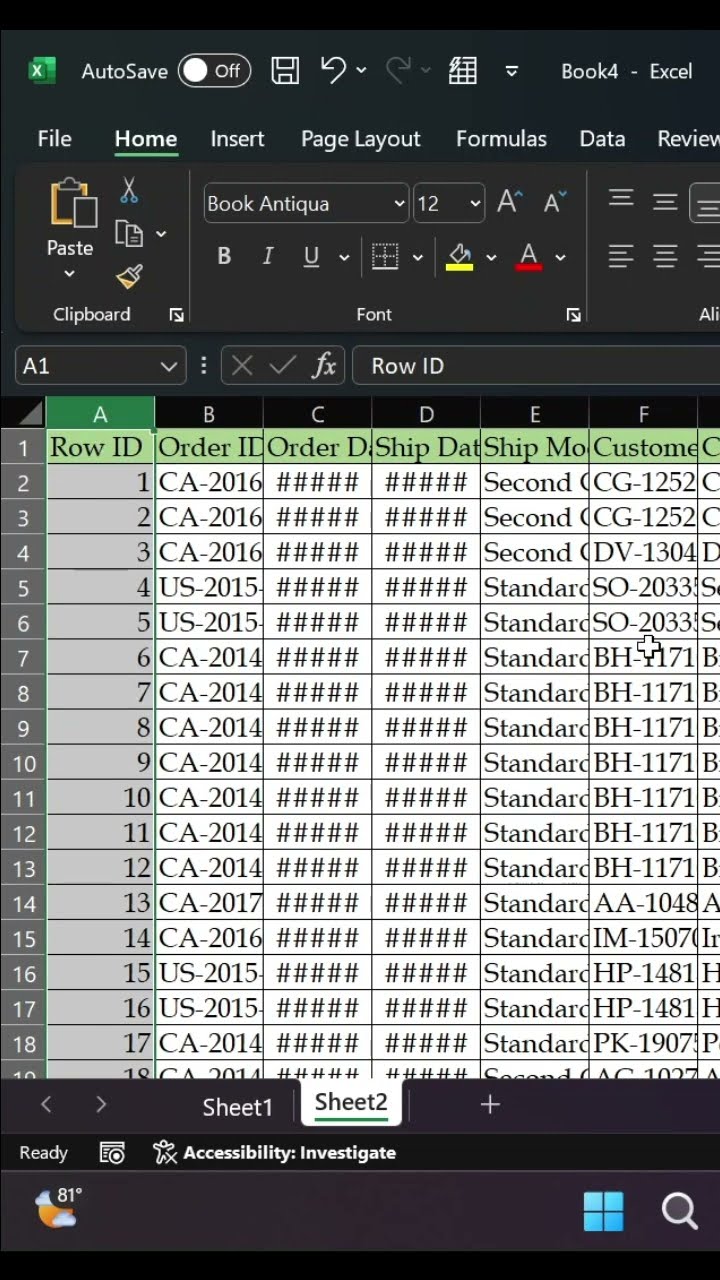The image size is (720, 1280).
Task: Open the Undo history dropdown arrow
Action: [361, 70]
